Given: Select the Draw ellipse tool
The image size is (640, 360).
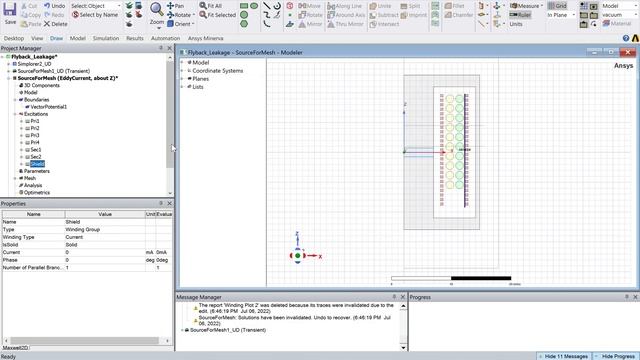Looking at the screenshot, I should click(x=254, y=6).
